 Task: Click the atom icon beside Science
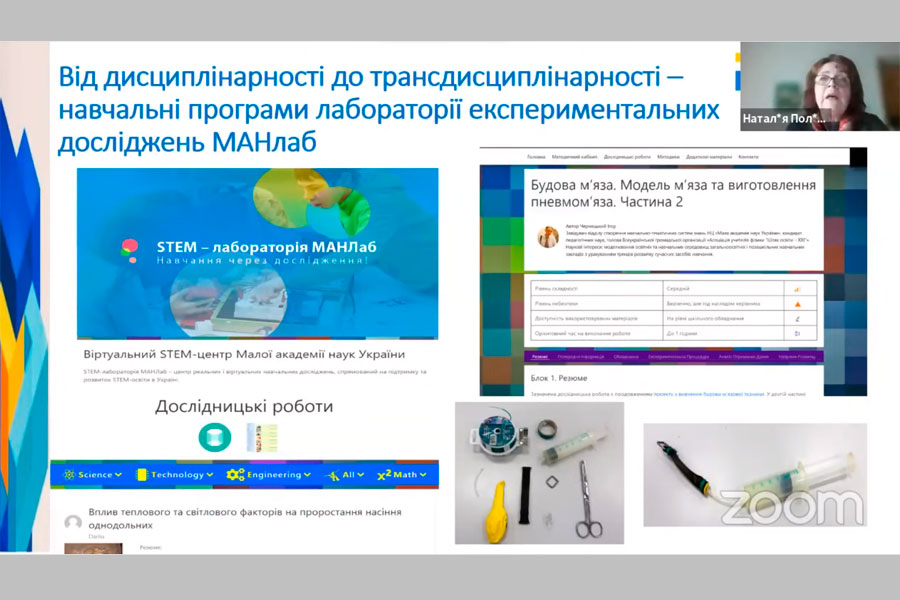tap(69, 475)
